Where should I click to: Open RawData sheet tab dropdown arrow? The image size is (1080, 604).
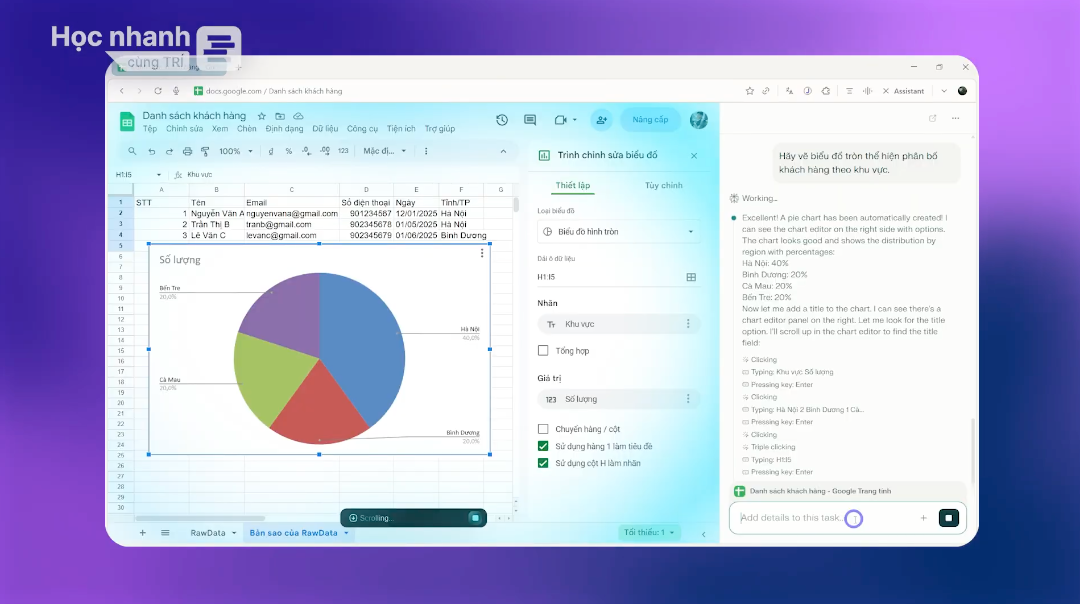[234, 533]
